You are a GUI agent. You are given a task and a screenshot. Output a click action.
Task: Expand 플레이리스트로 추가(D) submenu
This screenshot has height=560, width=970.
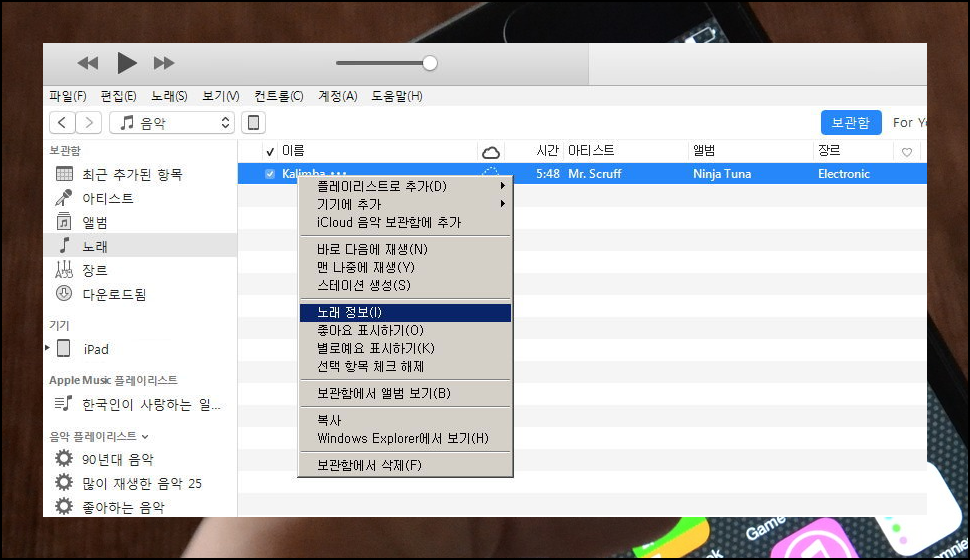coord(405,186)
